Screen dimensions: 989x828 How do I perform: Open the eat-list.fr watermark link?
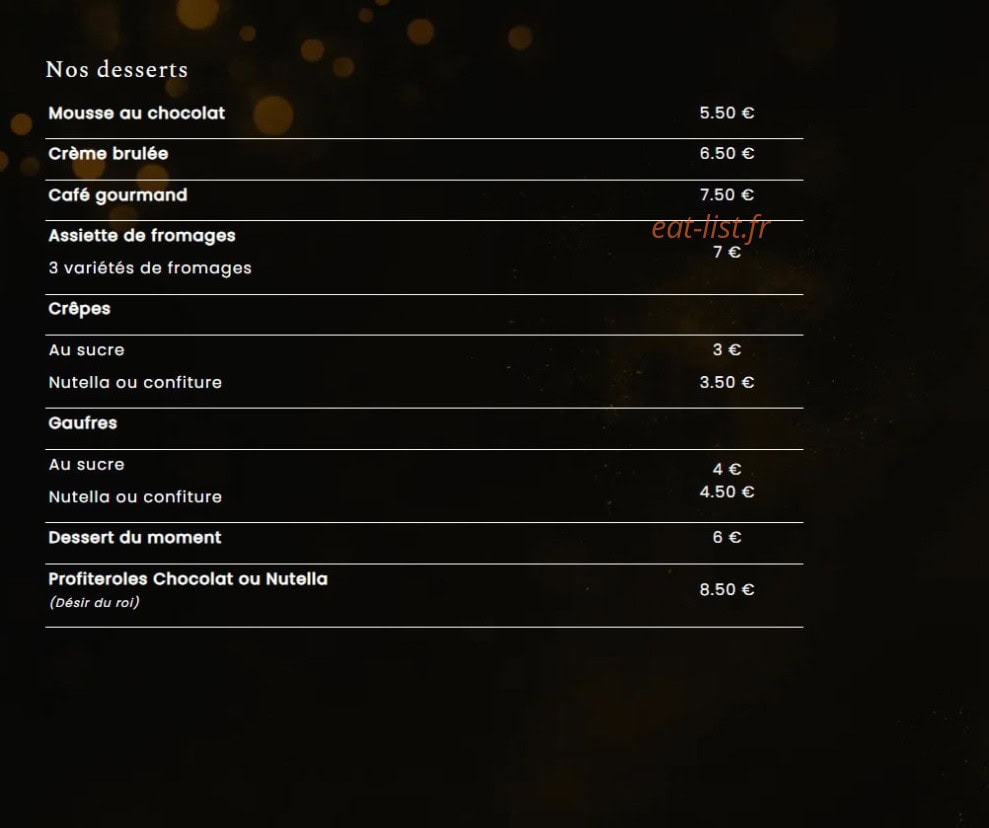pos(710,228)
